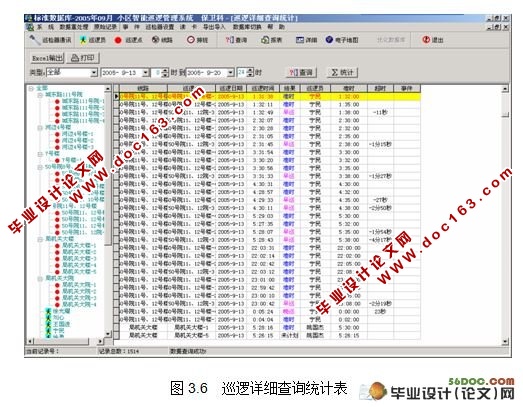
Task: Collapse the 河边4号楼 tree node
Action: (x=40, y=127)
